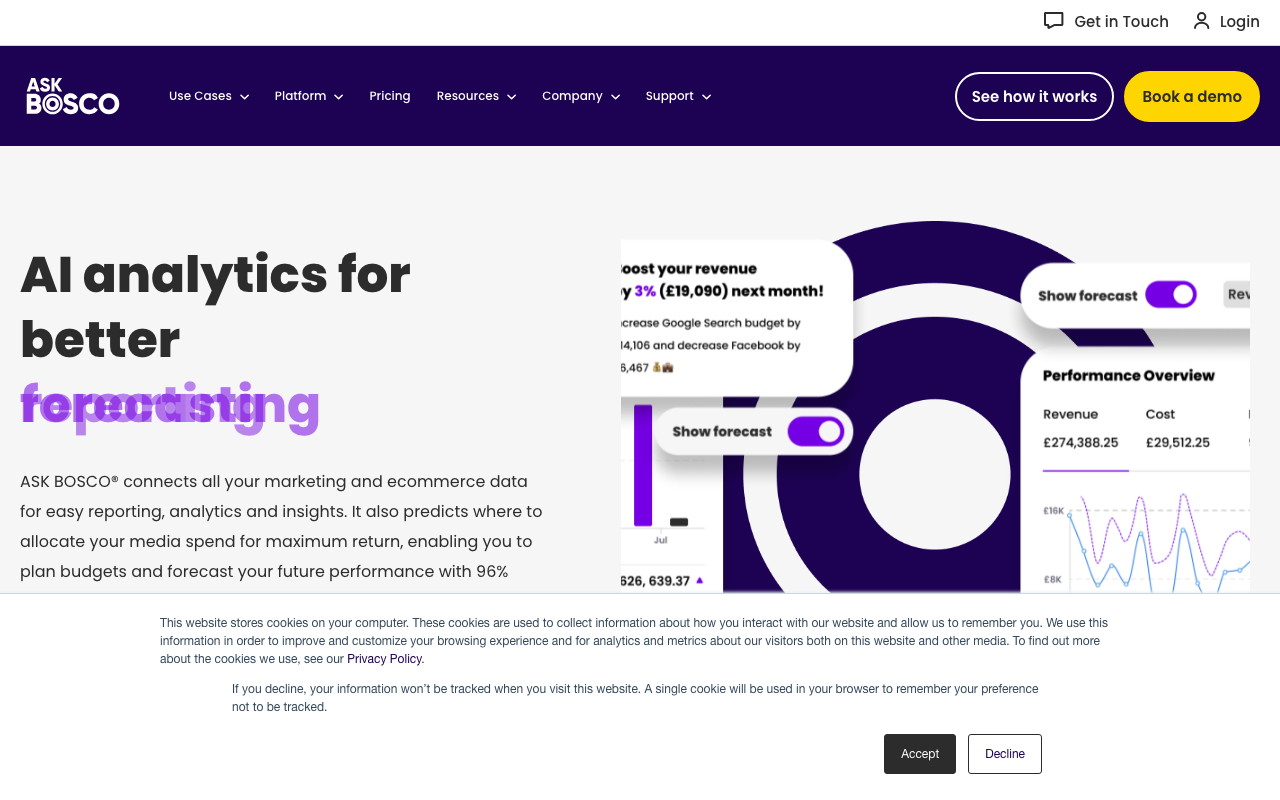
Task: Toggle the lower Show forecast switch
Action: (815, 431)
